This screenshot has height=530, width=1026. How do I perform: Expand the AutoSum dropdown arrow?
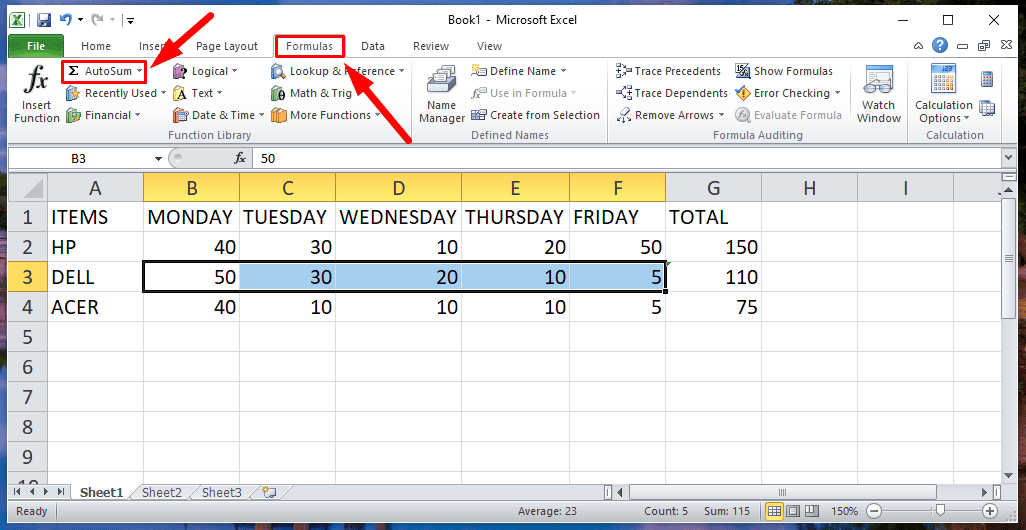(x=139, y=71)
